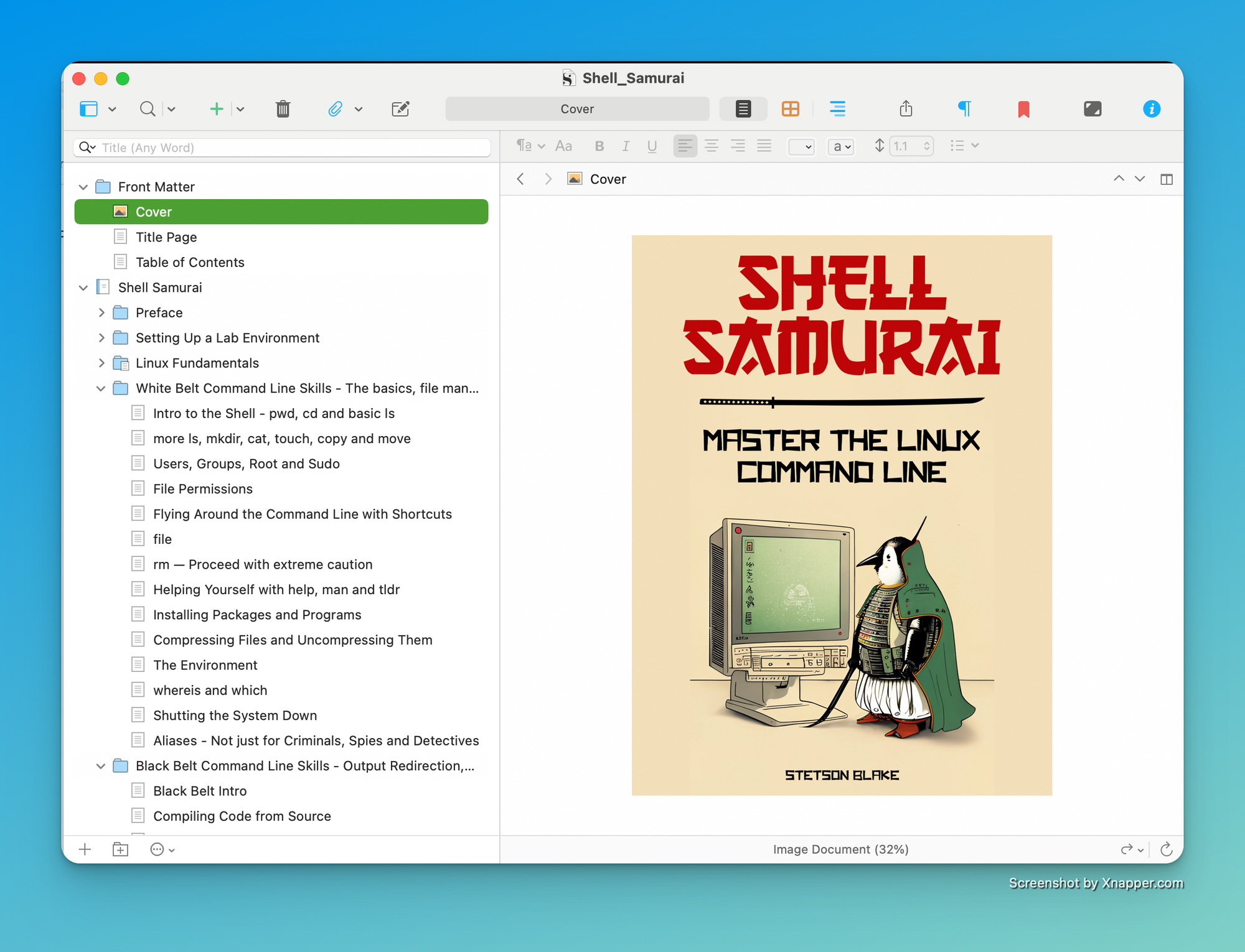The width and height of the screenshot is (1245, 952).
Task: Click the paperclip attachment icon
Action: pos(335,109)
